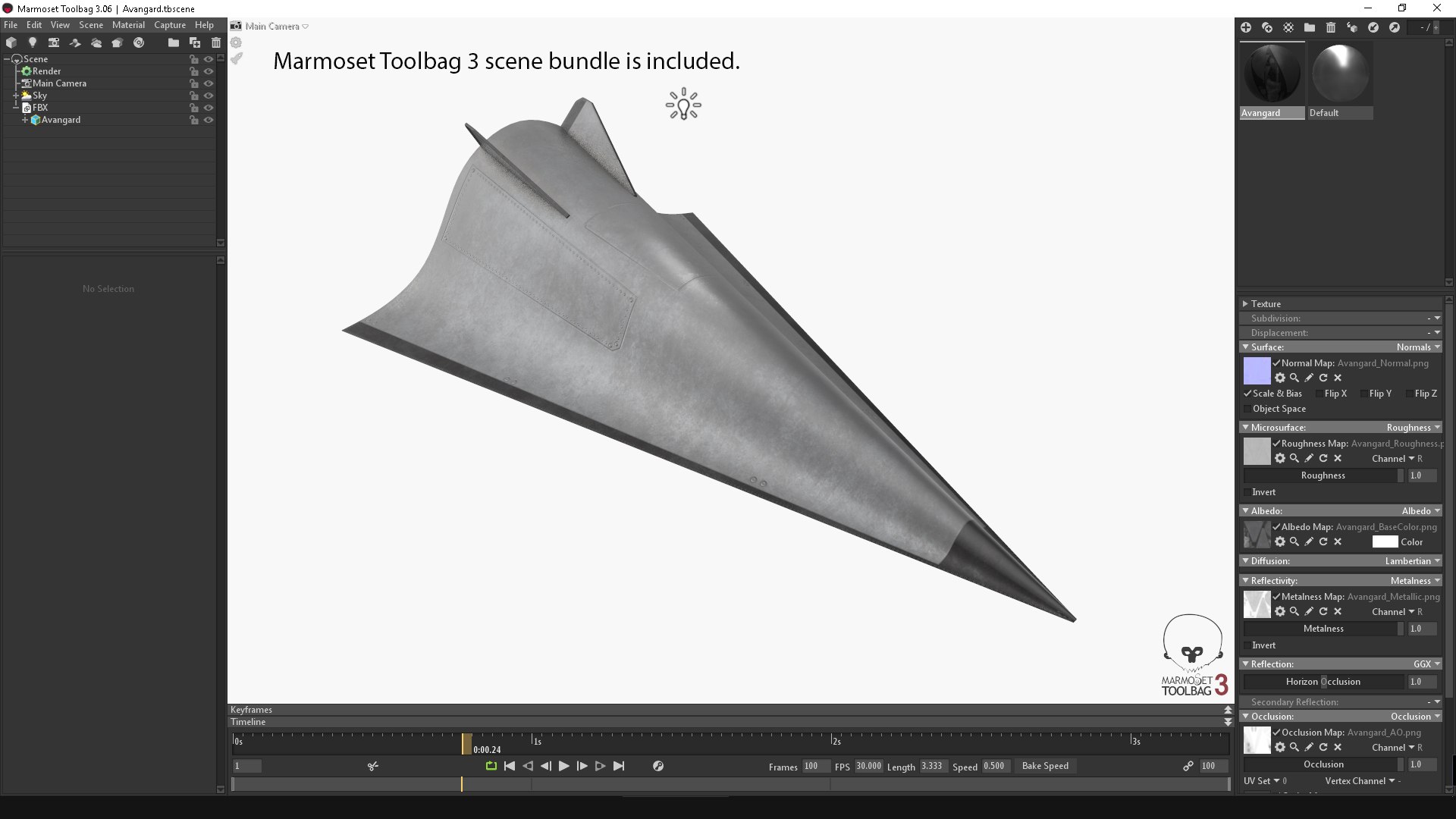
Task: Open the Microsurface Roughness dropdown
Action: 1413,428
